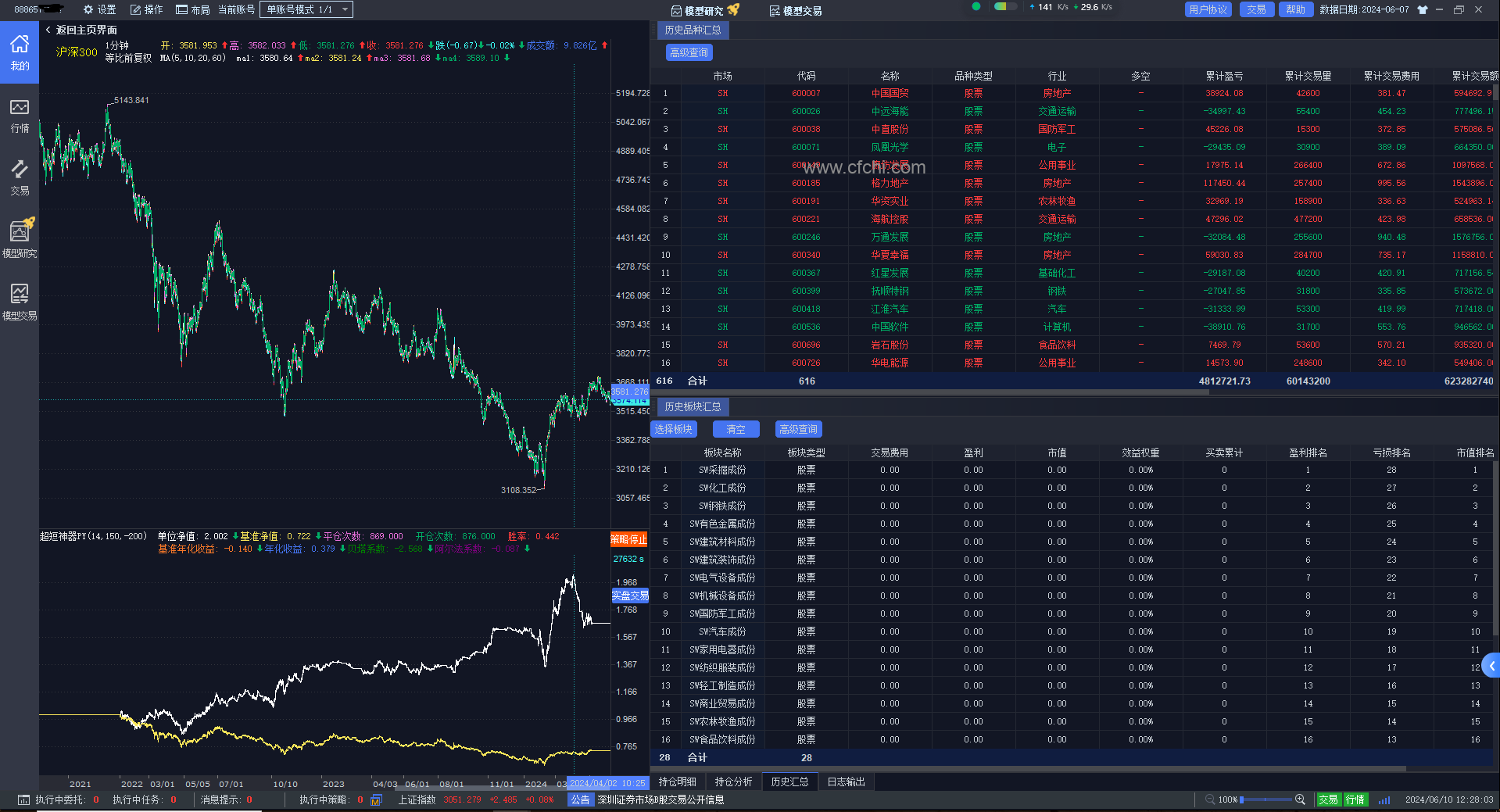The image size is (1500, 812).
Task: Click 高级查询 under 历史品种汇总
Action: 689,52
